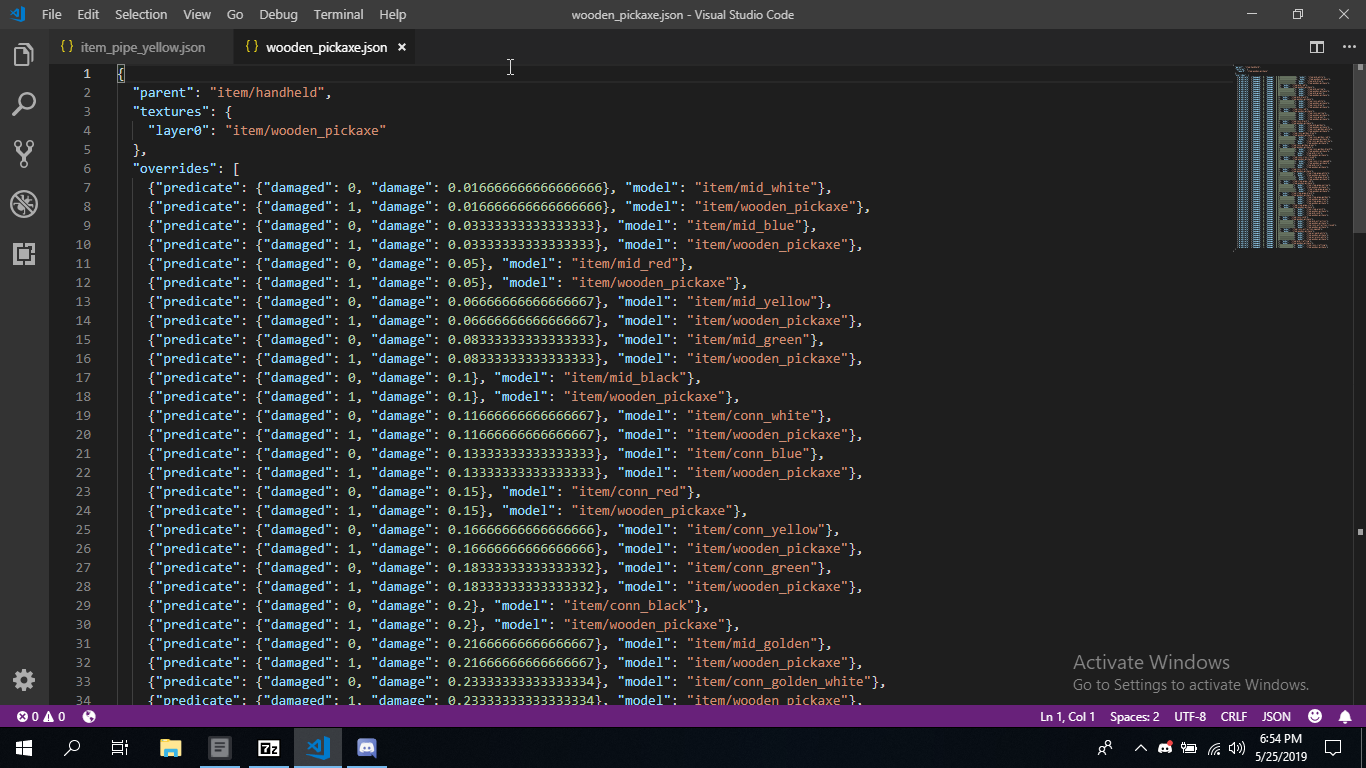
Task: Close the wooden_pickaxe.json tab
Action: click(x=402, y=47)
